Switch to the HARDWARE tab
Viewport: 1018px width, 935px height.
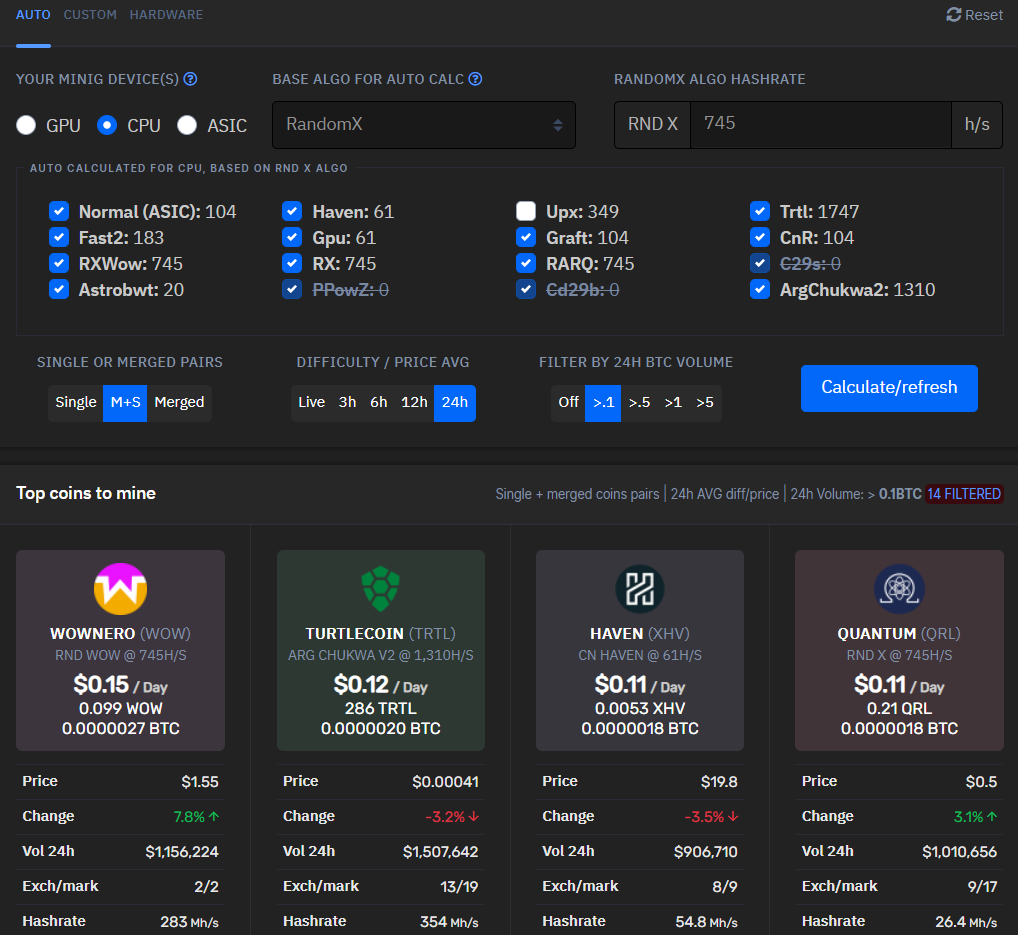tap(166, 15)
